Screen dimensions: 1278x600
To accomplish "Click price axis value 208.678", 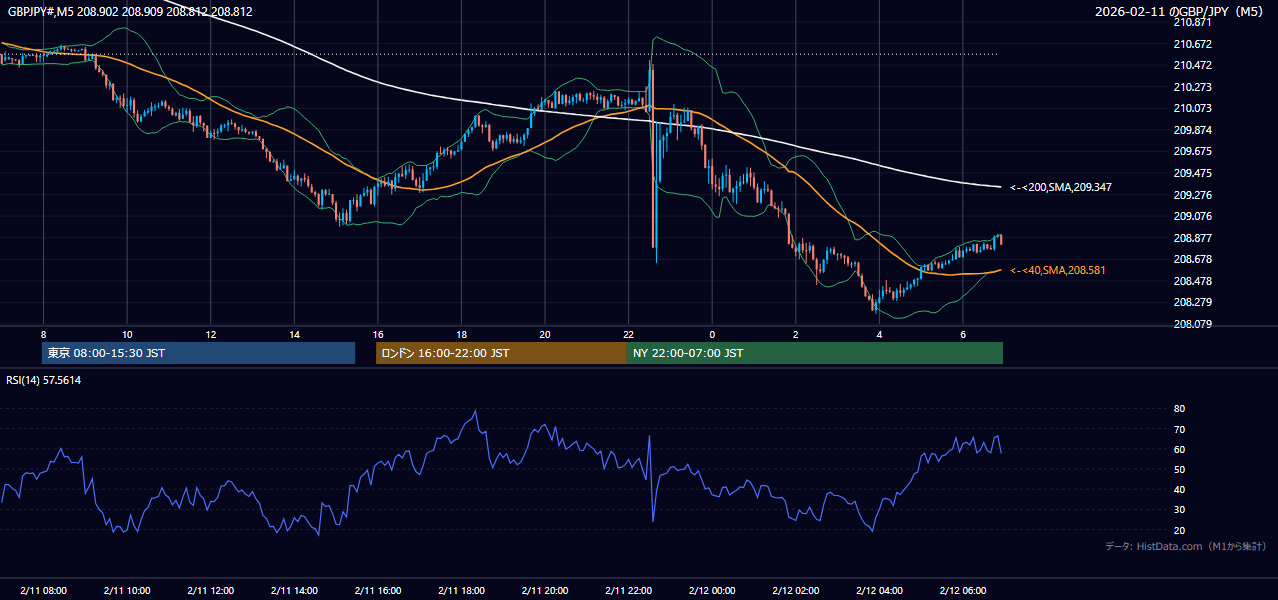I will coord(1192,259).
